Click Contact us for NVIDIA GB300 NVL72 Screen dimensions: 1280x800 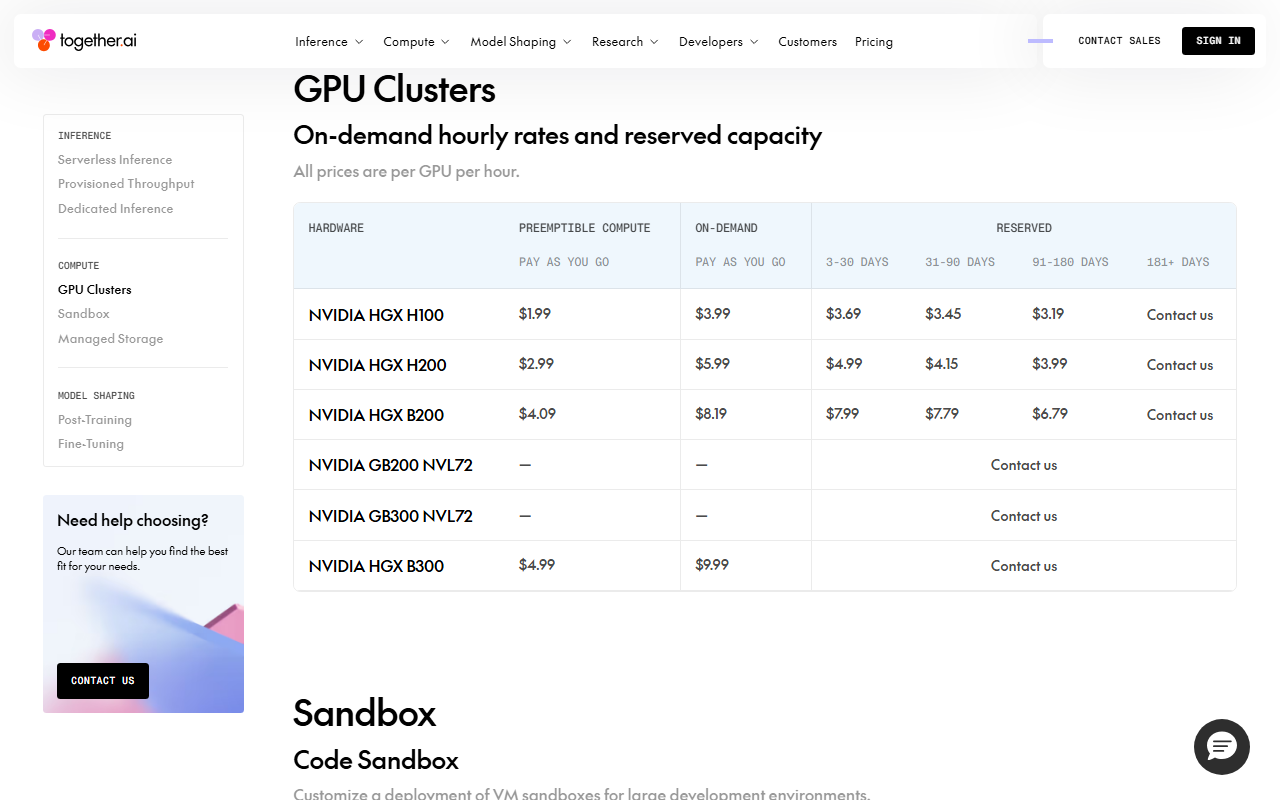(1024, 516)
